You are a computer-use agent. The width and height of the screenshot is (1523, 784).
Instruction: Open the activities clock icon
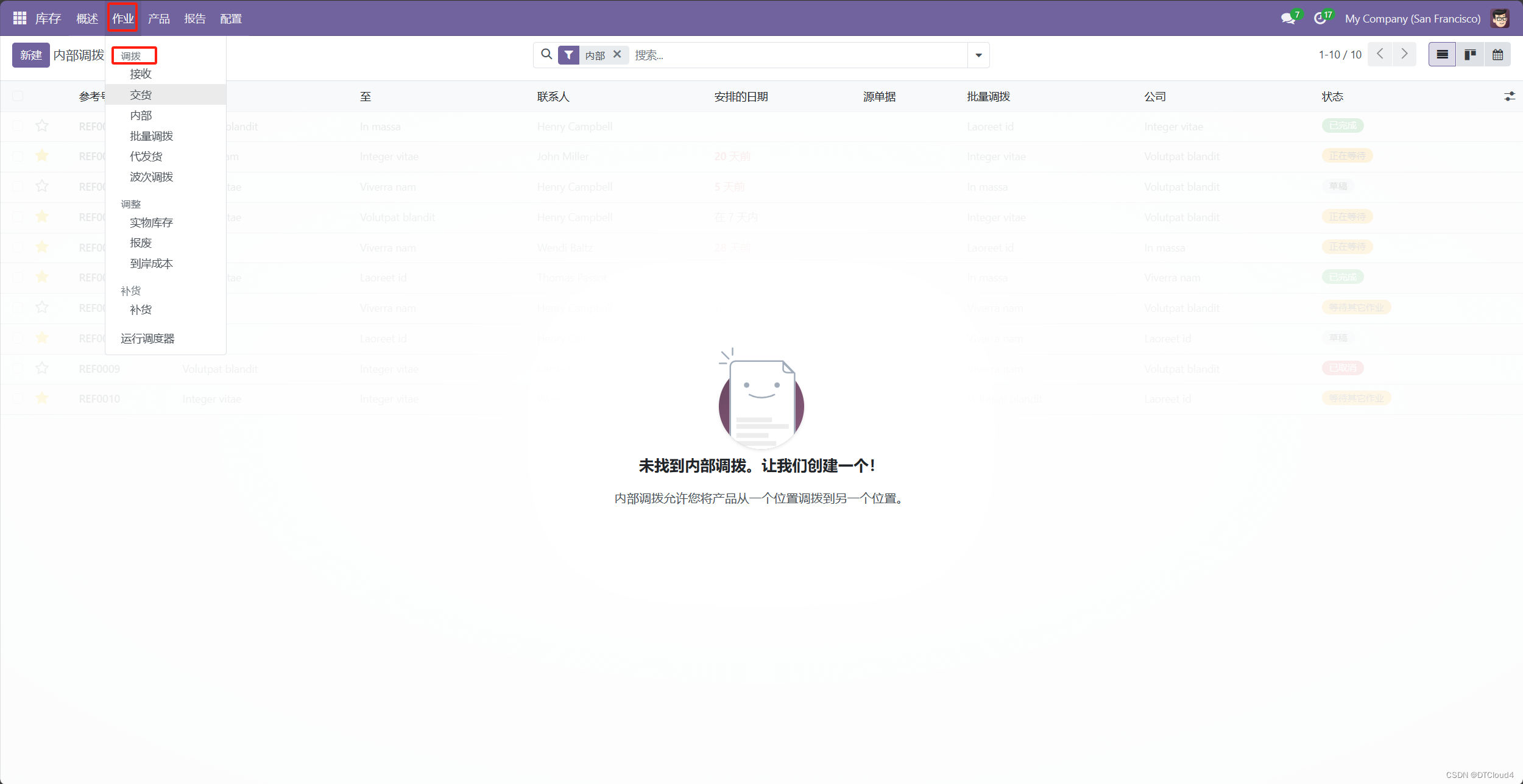(1320, 18)
